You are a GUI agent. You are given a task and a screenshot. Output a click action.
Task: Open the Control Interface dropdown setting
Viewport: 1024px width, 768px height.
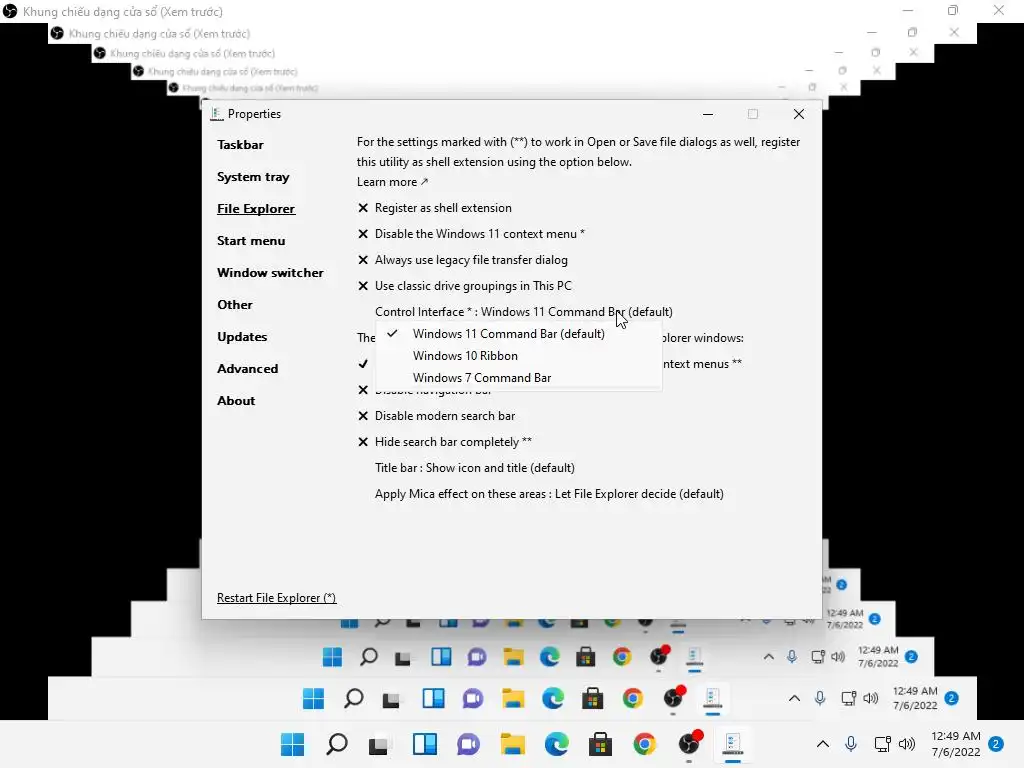(x=524, y=312)
